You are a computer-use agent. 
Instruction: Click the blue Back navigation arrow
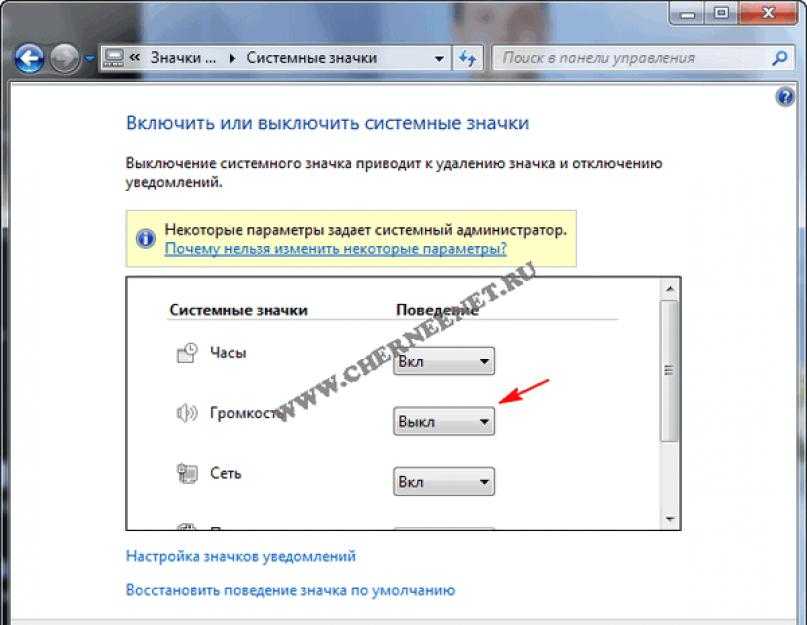[x=29, y=59]
